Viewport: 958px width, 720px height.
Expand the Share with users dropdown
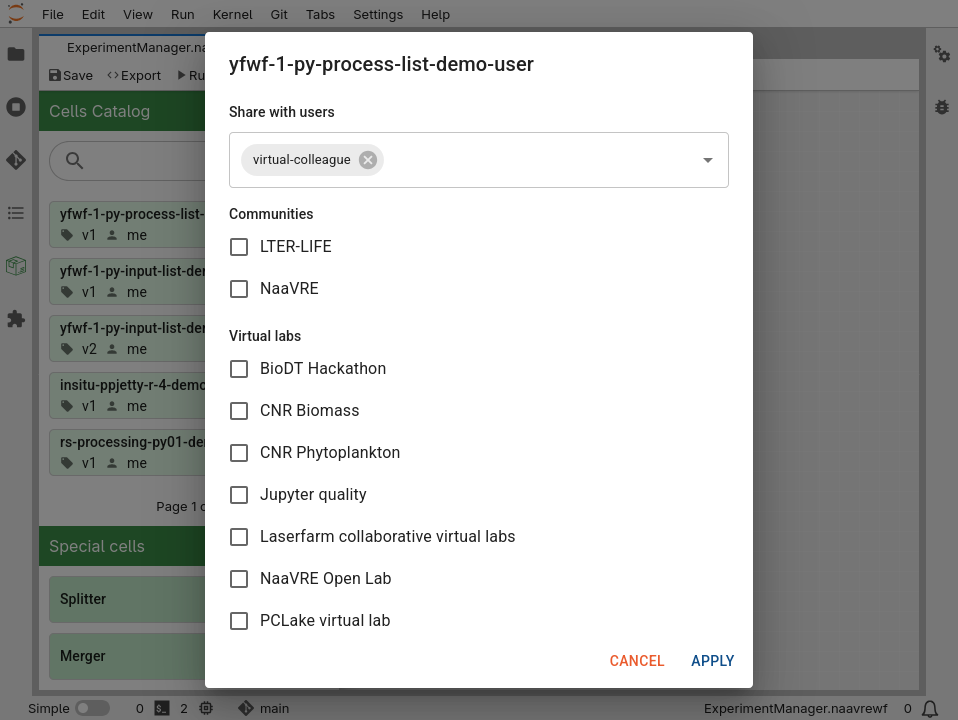[x=707, y=159]
